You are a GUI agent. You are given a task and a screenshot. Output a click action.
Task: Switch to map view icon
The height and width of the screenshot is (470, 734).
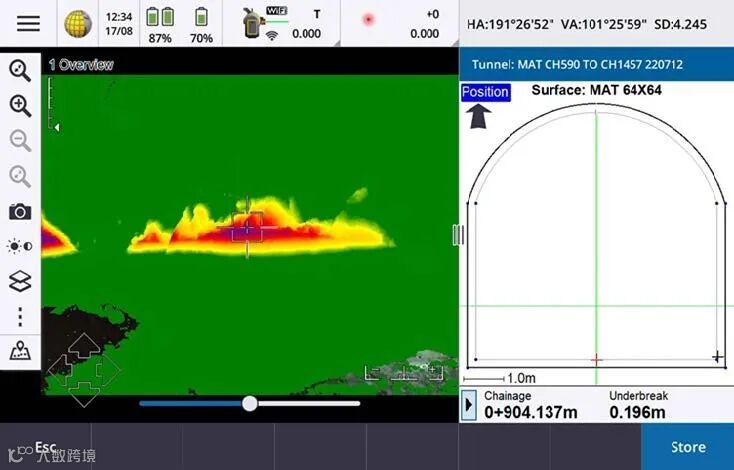pyautogui.click(x=20, y=351)
